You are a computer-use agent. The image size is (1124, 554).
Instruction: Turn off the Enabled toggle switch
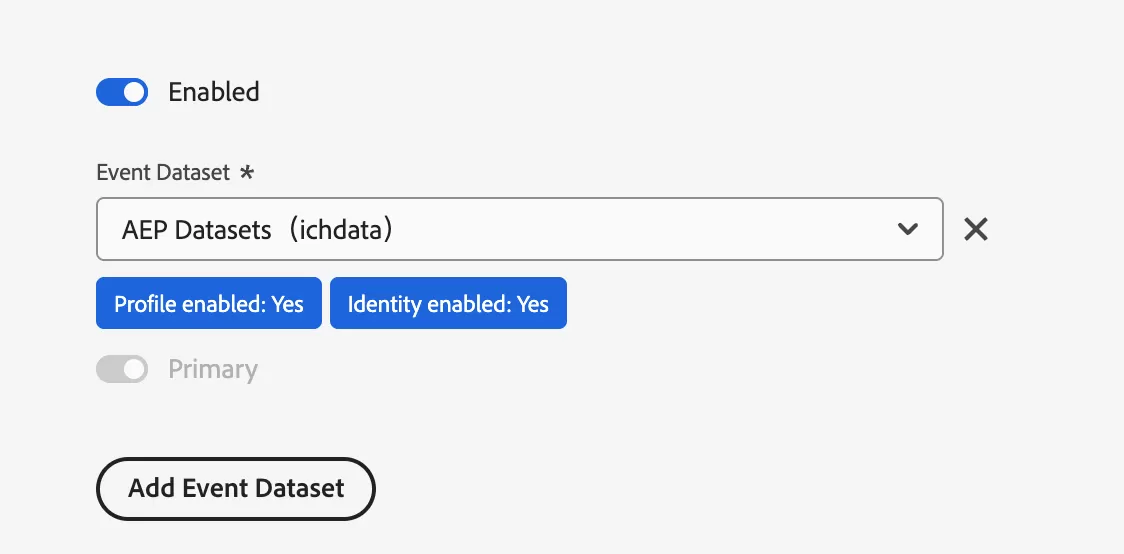click(122, 93)
